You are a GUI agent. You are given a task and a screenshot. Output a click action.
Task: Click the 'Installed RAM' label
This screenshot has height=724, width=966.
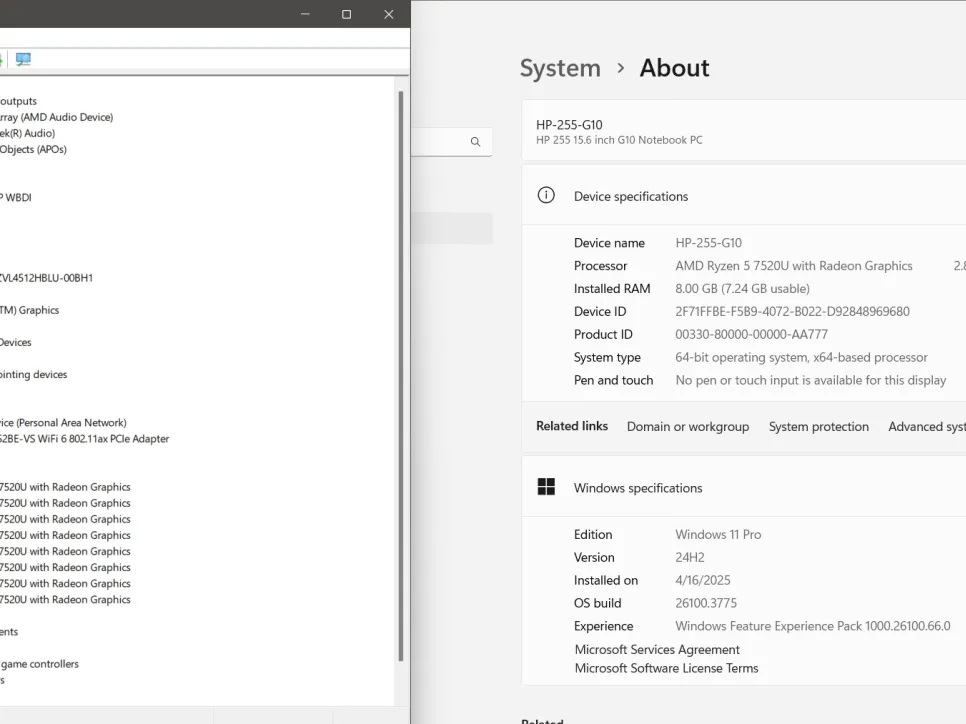click(x=612, y=288)
